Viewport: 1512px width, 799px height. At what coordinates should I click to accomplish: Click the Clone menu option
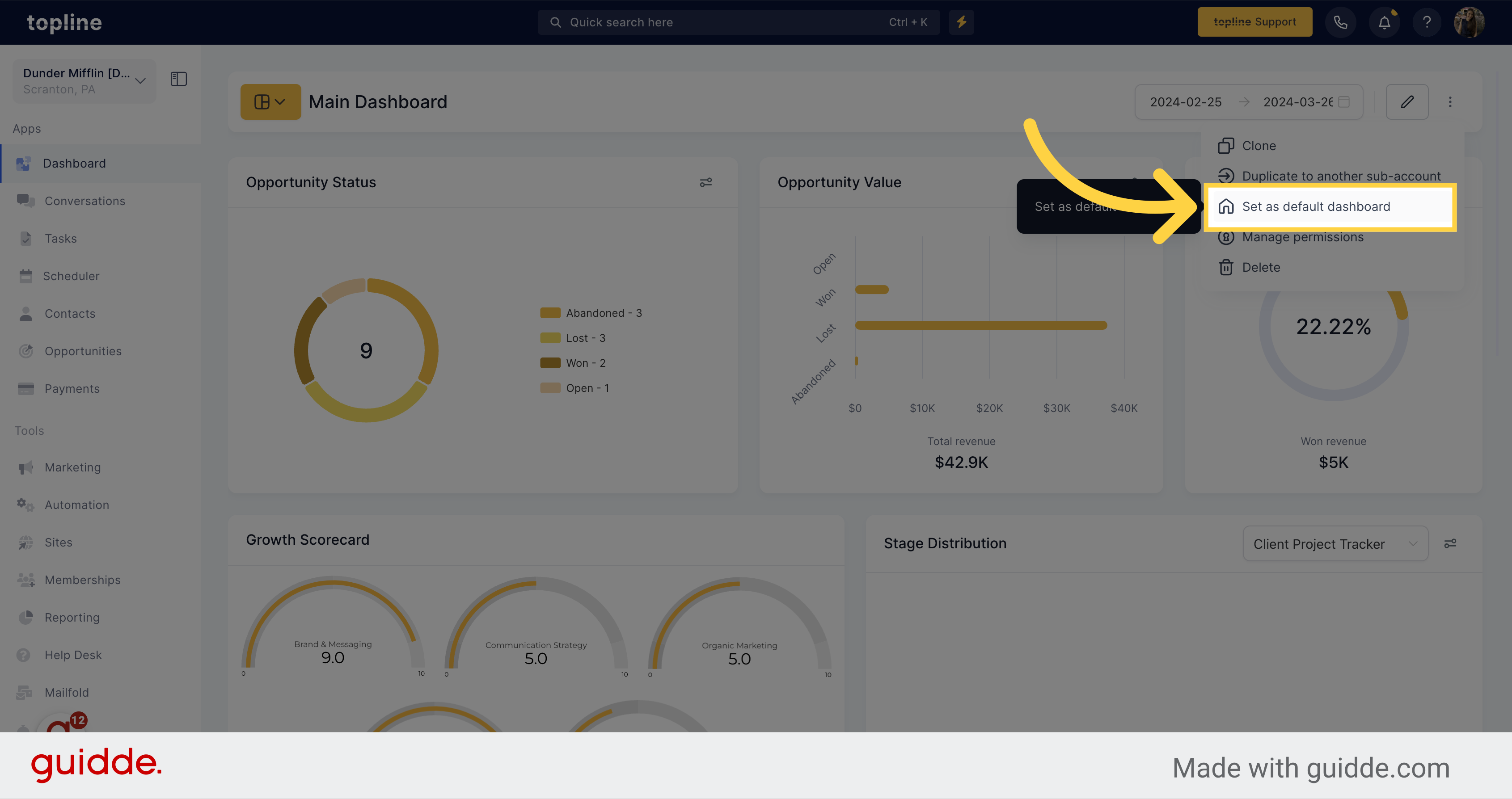tap(1258, 145)
